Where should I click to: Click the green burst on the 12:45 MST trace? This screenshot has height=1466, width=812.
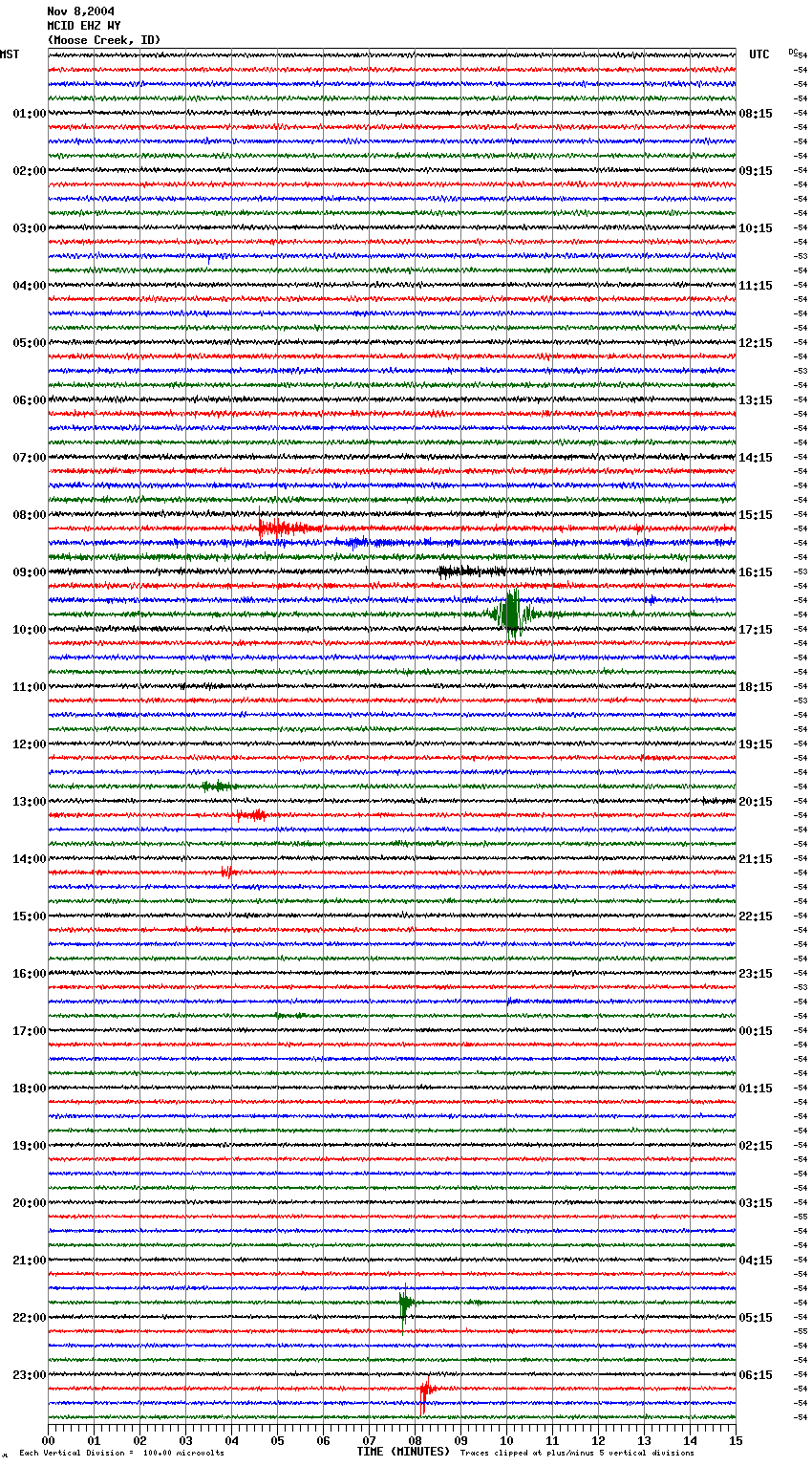point(217,787)
